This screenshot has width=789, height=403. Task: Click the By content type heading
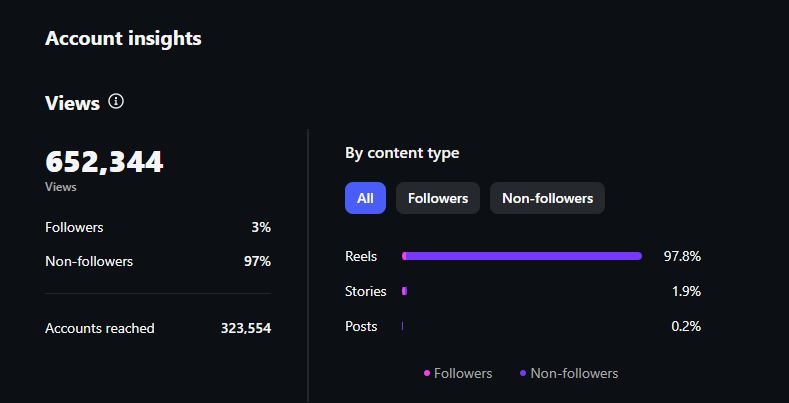402,153
